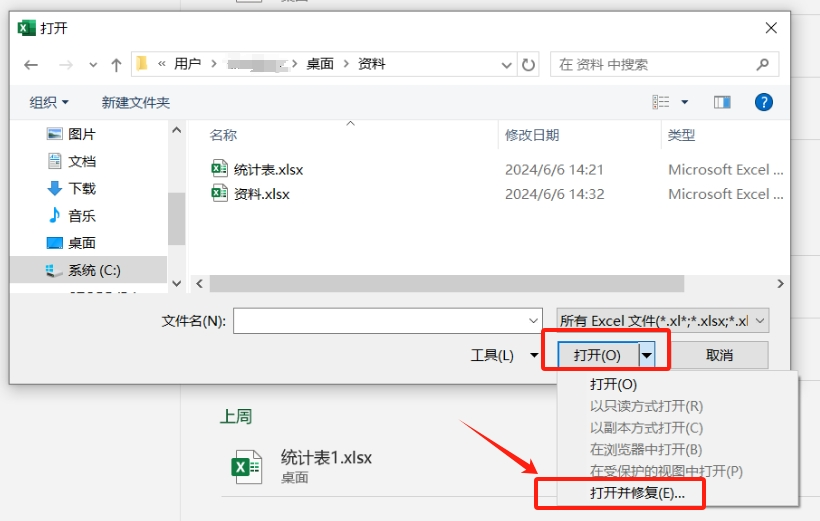This screenshot has width=820, height=521.
Task: Select the file 资料.xlsx
Action: 261,194
